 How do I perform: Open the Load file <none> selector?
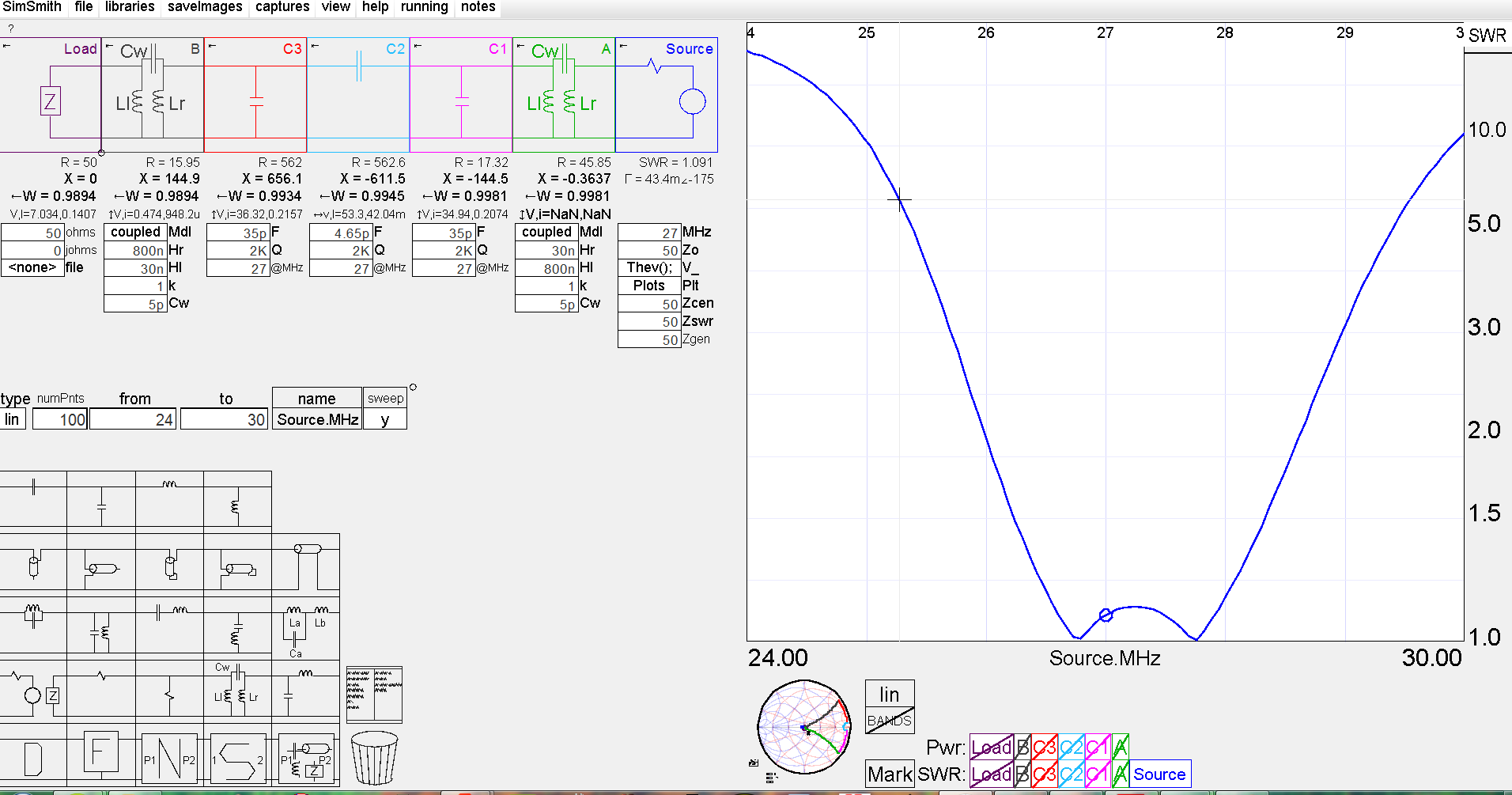point(32,267)
